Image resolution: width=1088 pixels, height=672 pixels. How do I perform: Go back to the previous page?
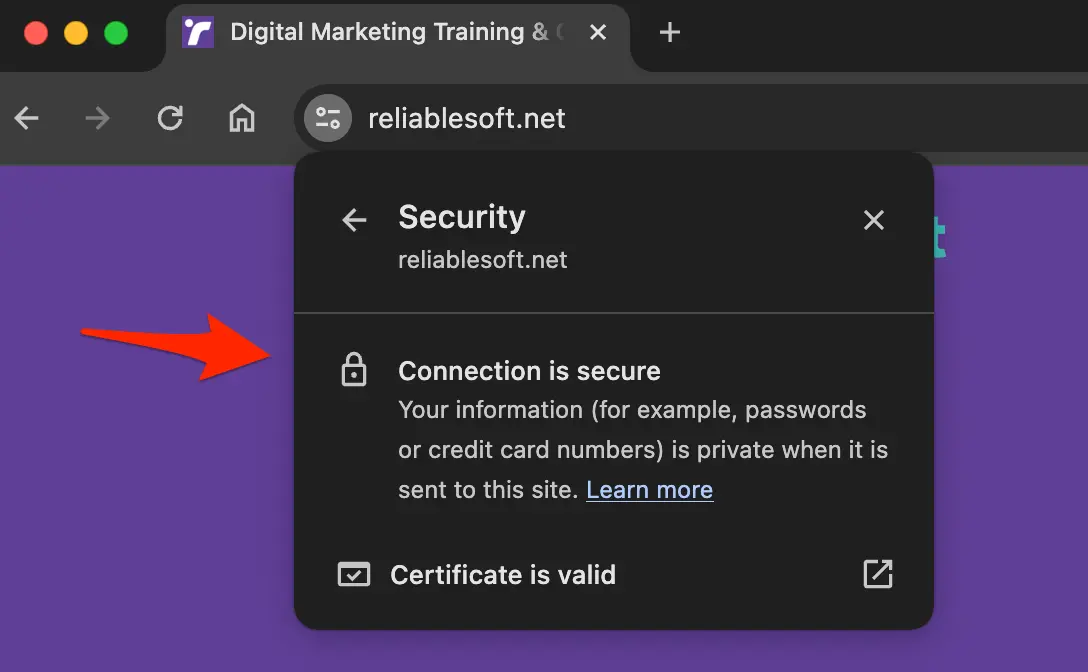pos(27,119)
